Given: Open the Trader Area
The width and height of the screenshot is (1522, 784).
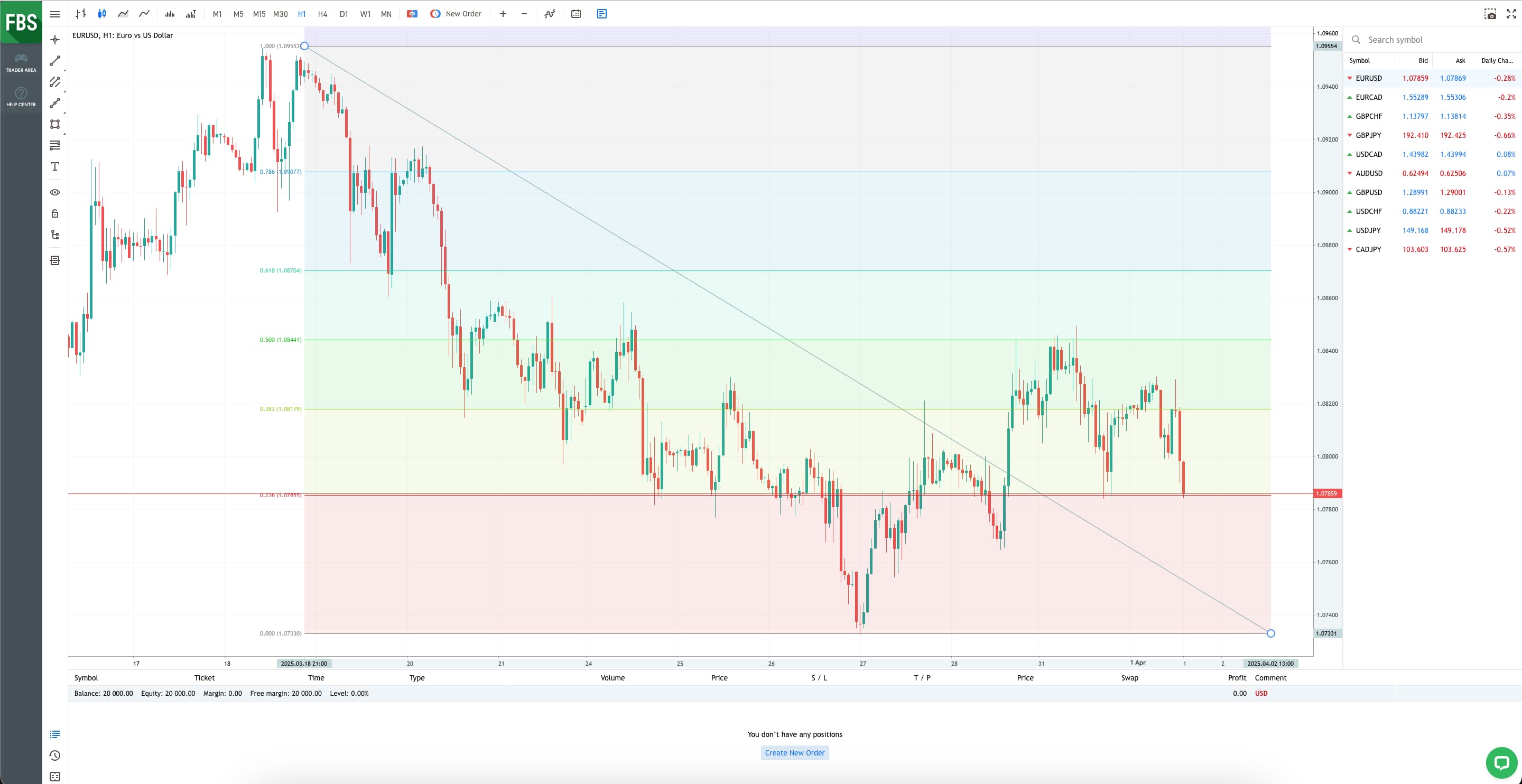Looking at the screenshot, I should (x=21, y=63).
